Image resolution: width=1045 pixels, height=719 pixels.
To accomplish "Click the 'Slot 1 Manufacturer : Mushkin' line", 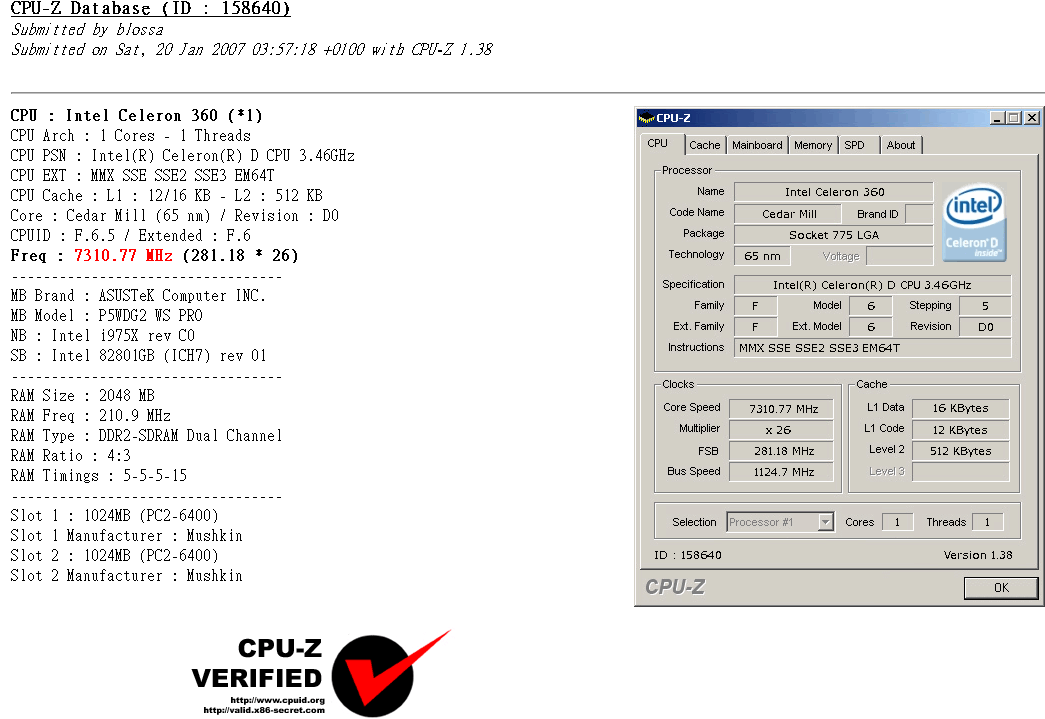I will tap(127, 536).
